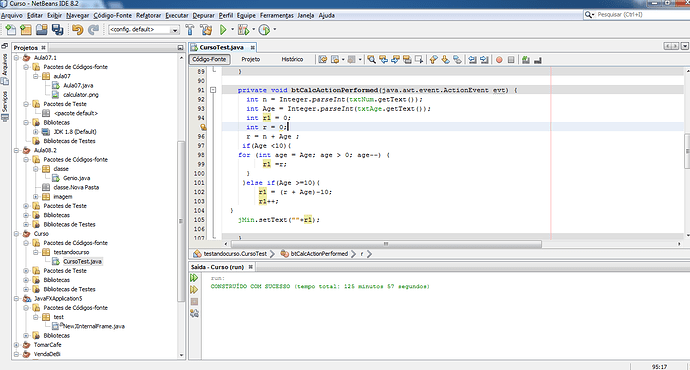Switch to Código-Fonte view
Screen dimensions: 690x370
tap(209, 59)
